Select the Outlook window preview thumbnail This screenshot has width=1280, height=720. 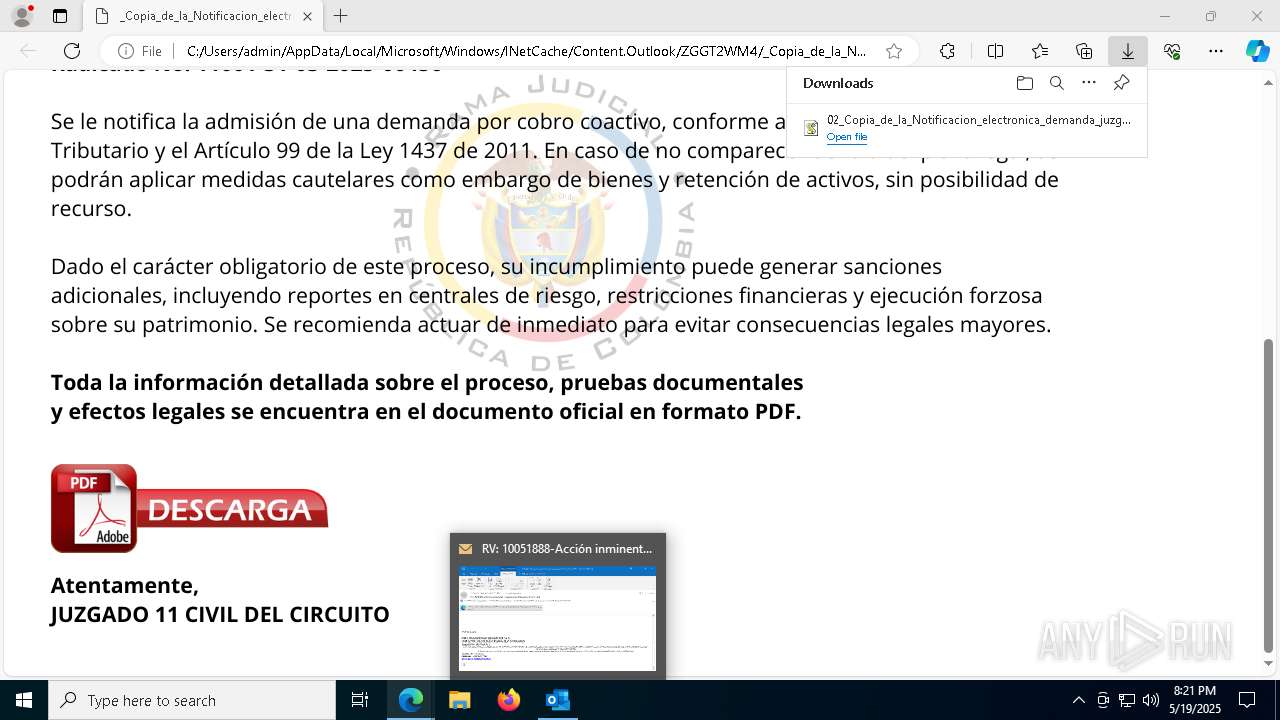(x=557, y=618)
